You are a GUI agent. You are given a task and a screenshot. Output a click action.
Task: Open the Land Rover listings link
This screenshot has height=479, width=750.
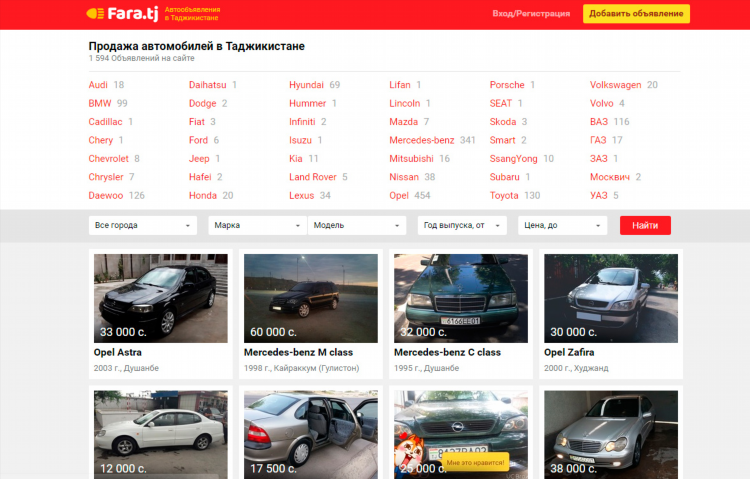[313, 177]
